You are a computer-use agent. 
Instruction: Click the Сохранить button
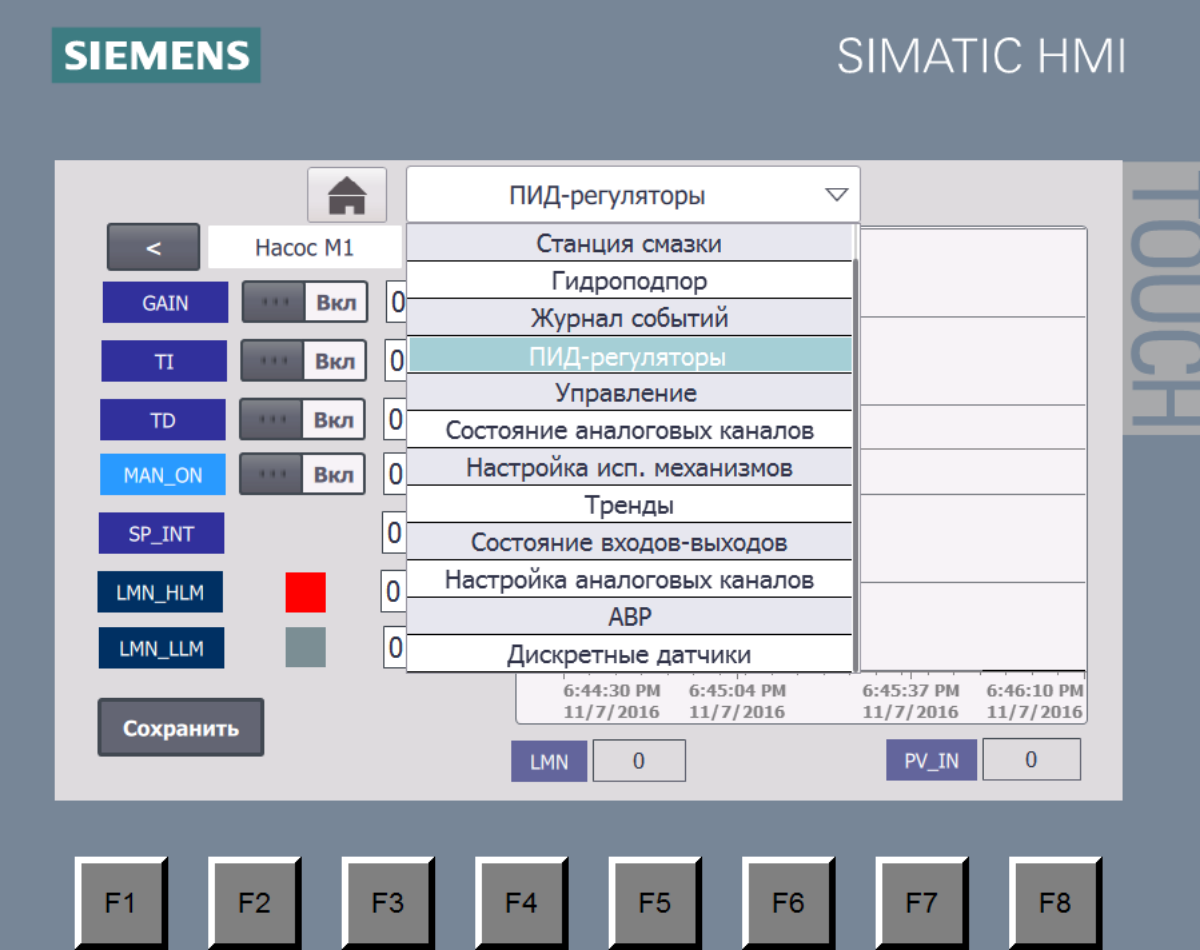(x=181, y=727)
